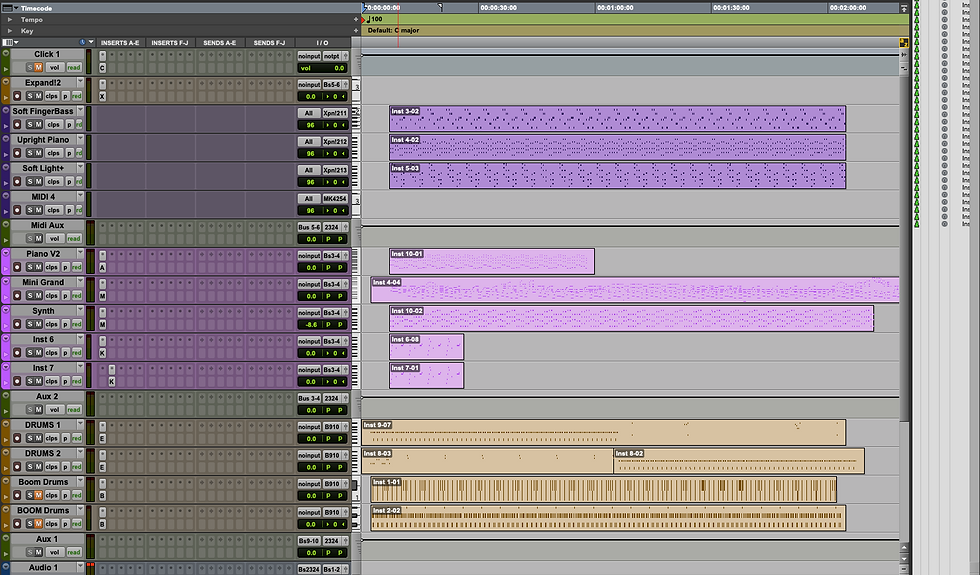
Task: Click SENDS F-J column header
Action: [269, 43]
